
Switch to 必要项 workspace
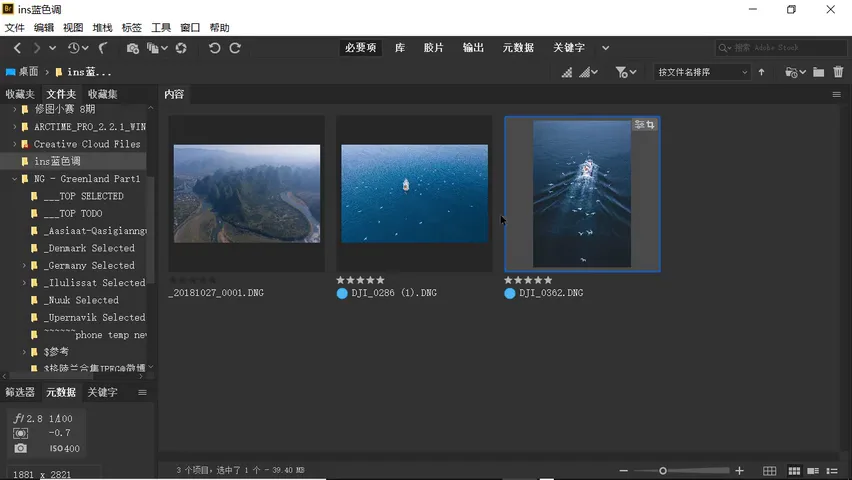[x=360, y=48]
